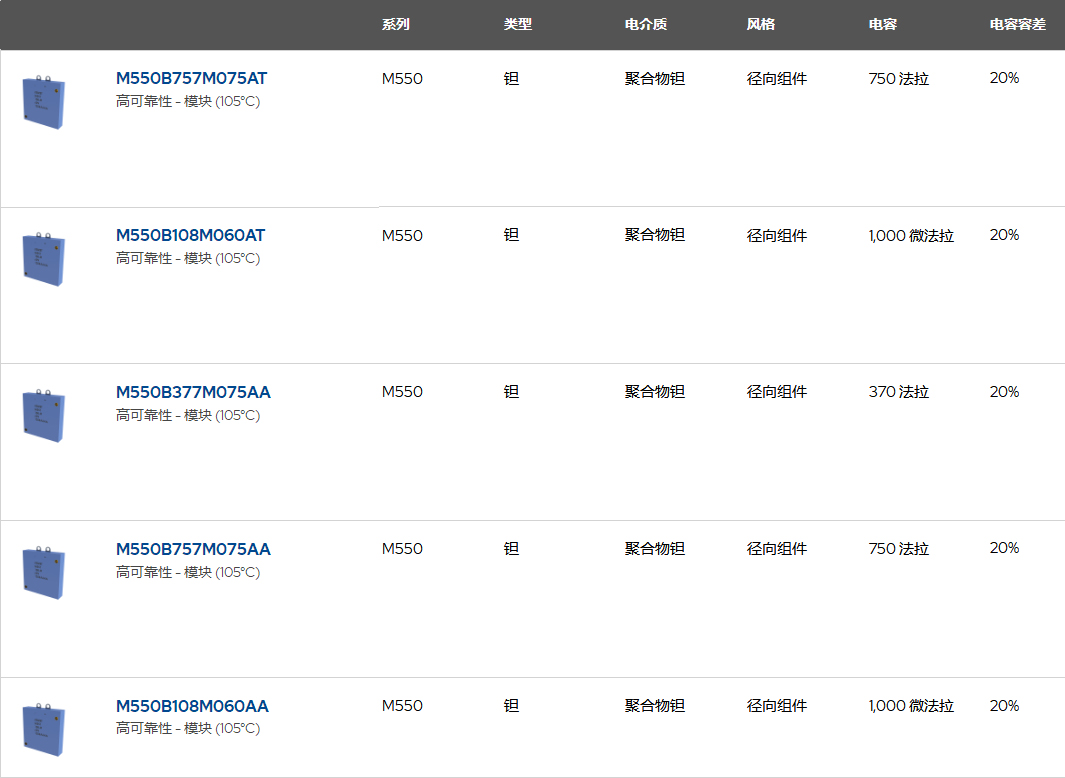Open the M550B108M060AA product link
This screenshot has width=1065, height=778.
[192, 706]
